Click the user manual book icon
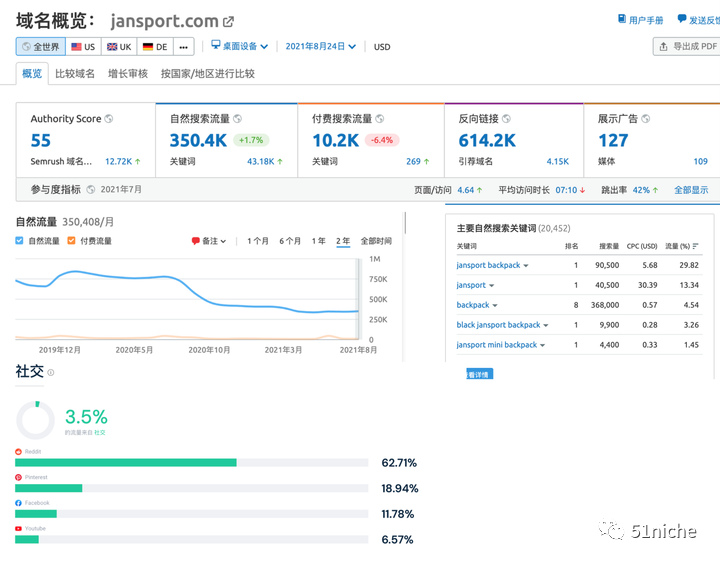 pos(622,19)
